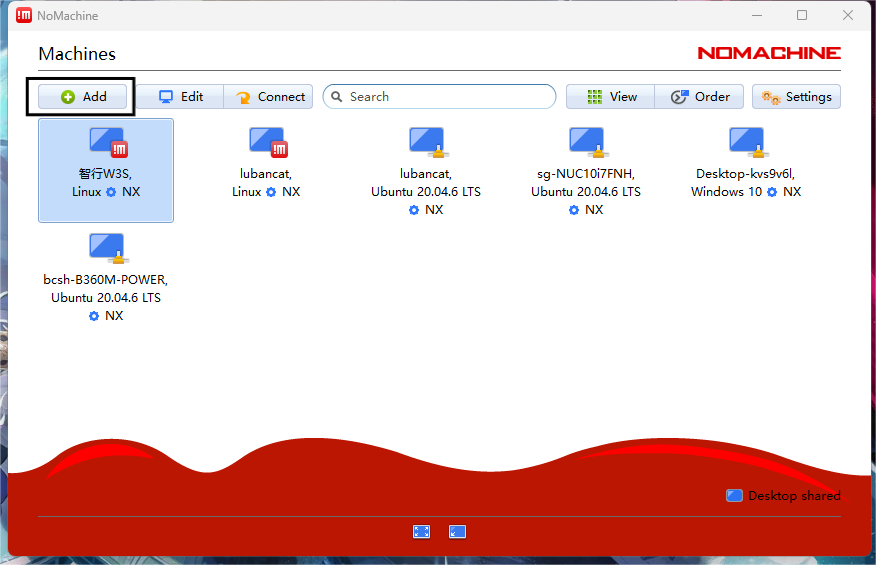Click the Add machine button
The height and width of the screenshot is (565, 876).
(x=83, y=97)
